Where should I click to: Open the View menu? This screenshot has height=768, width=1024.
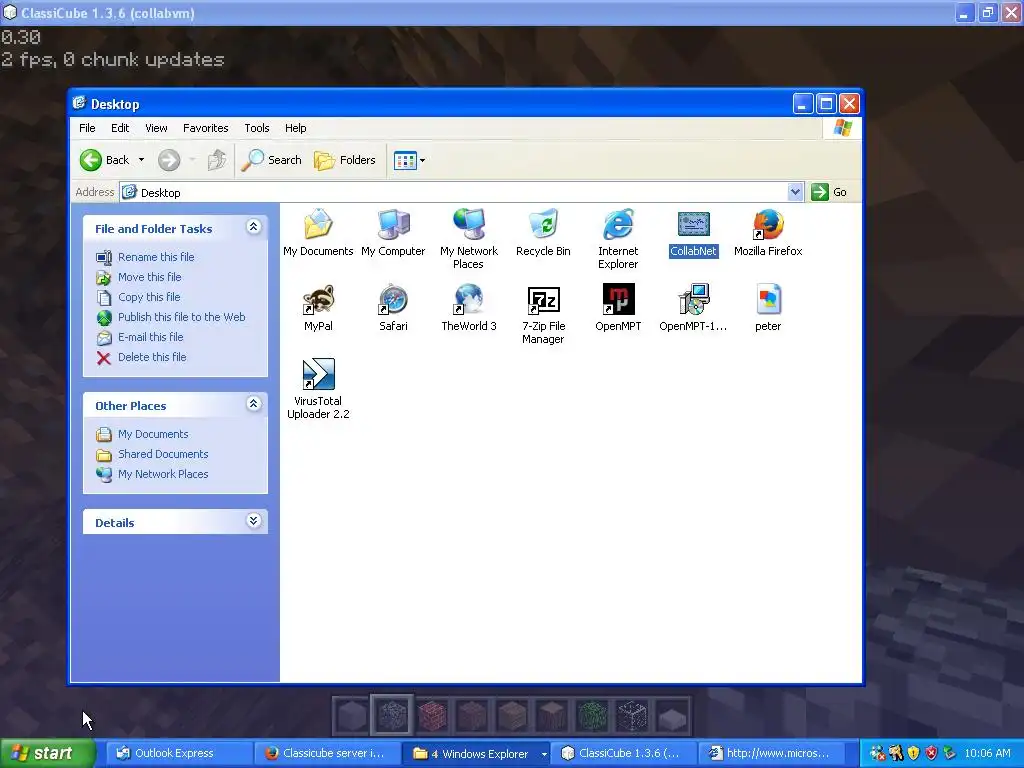pyautogui.click(x=156, y=128)
